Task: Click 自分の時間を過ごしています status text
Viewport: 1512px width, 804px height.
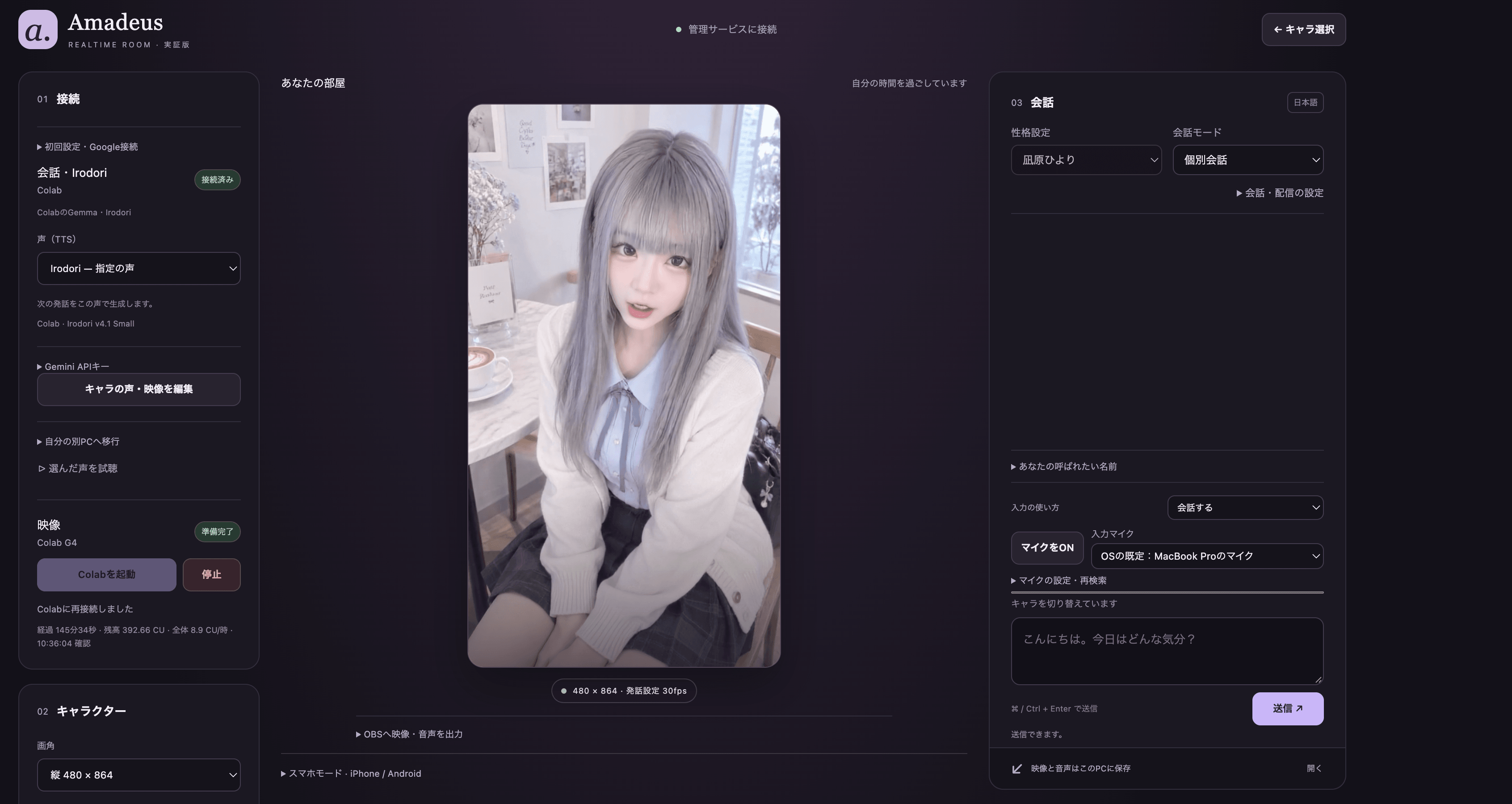Action: tap(909, 84)
